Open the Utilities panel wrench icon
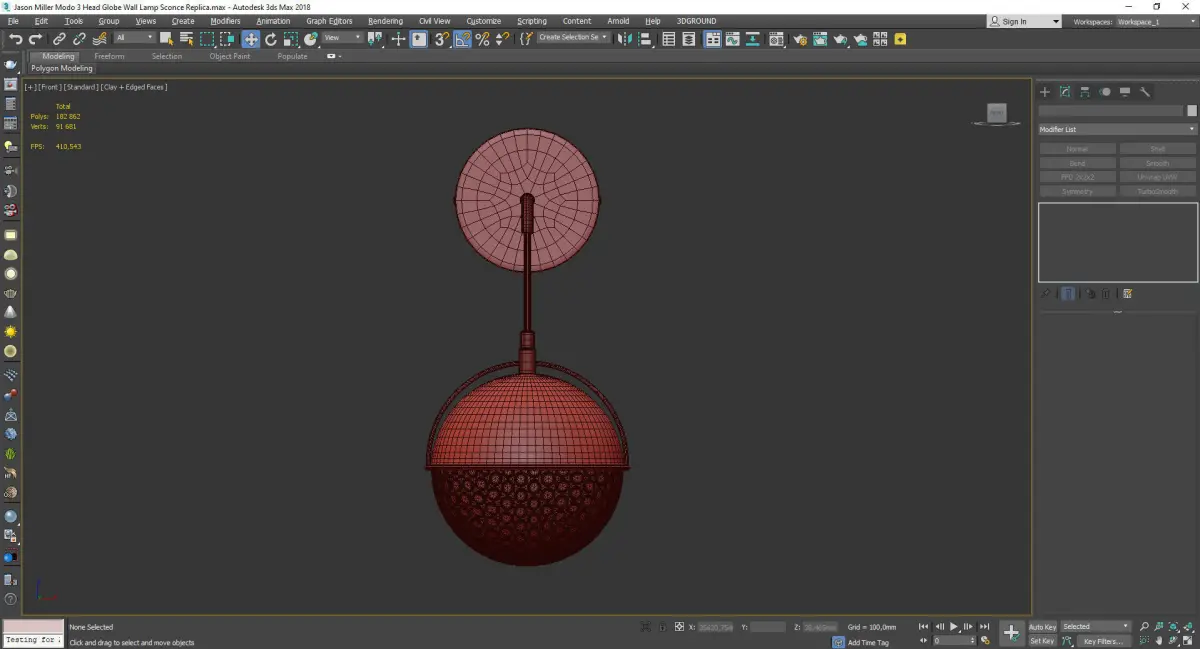1200x649 pixels. [x=1145, y=92]
